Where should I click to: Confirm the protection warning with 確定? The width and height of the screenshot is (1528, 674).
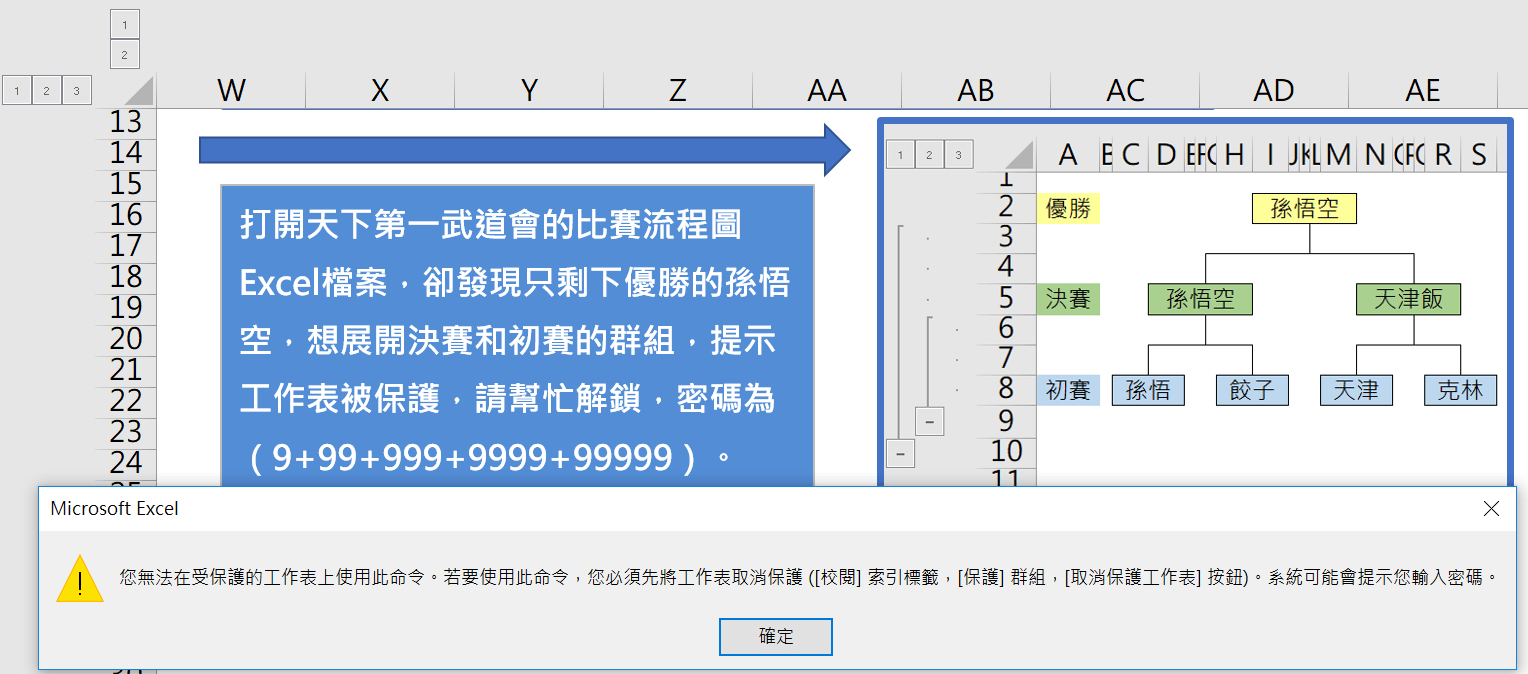coord(776,636)
